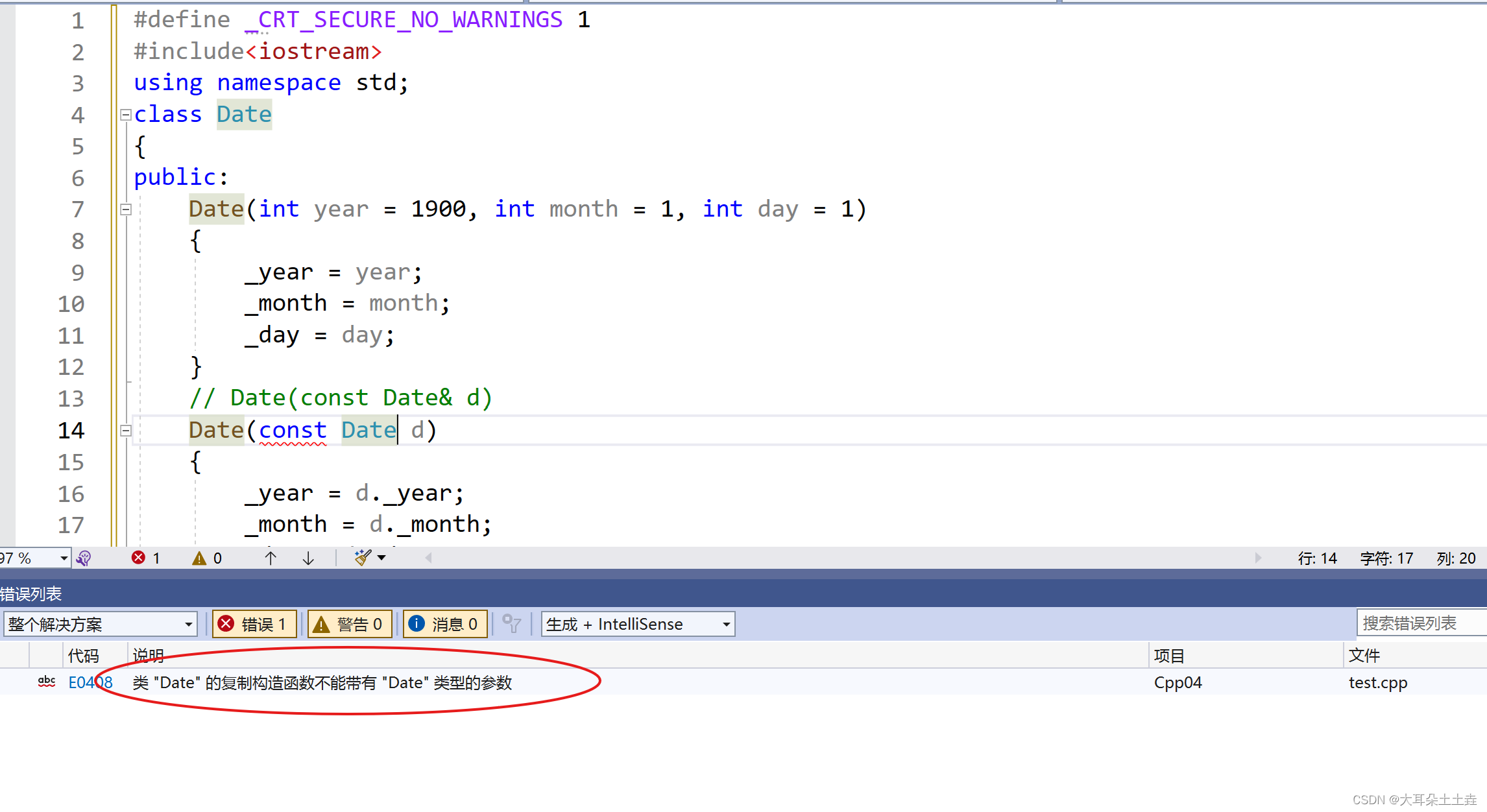Toggle the 消息 0 filter button

point(445,624)
